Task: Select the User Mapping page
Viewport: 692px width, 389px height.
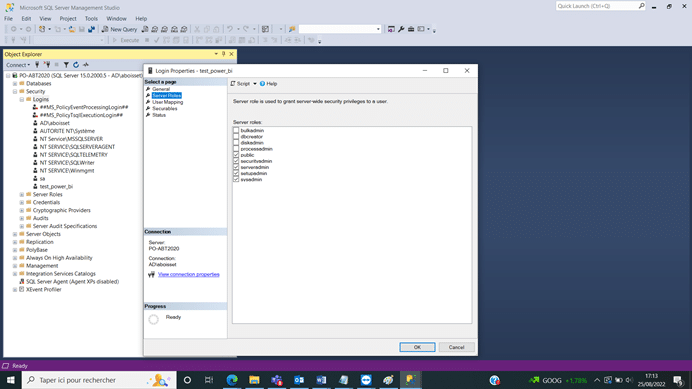Action: pyautogui.click(x=167, y=102)
